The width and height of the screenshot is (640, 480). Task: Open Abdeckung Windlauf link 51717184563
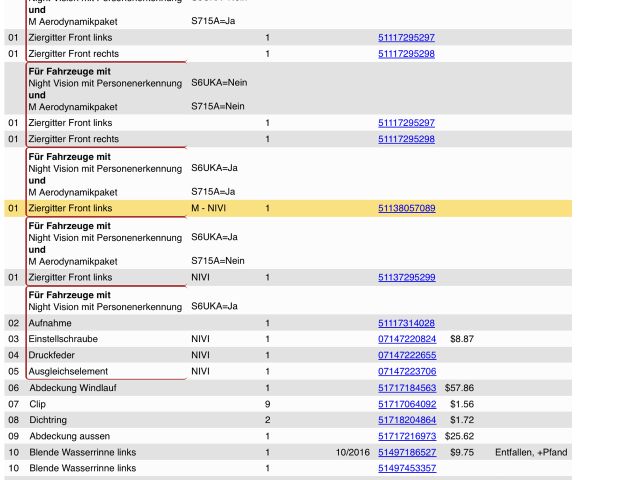click(406, 388)
